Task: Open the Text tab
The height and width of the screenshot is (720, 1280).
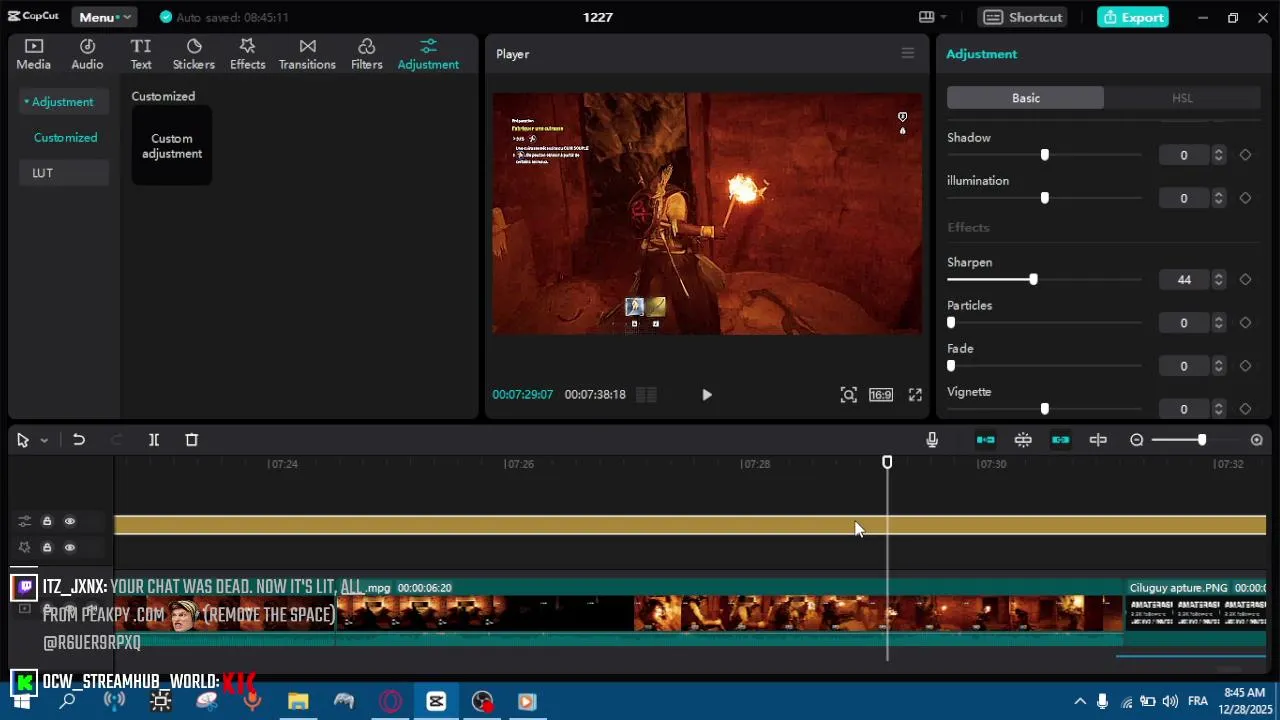Action: coord(141,54)
